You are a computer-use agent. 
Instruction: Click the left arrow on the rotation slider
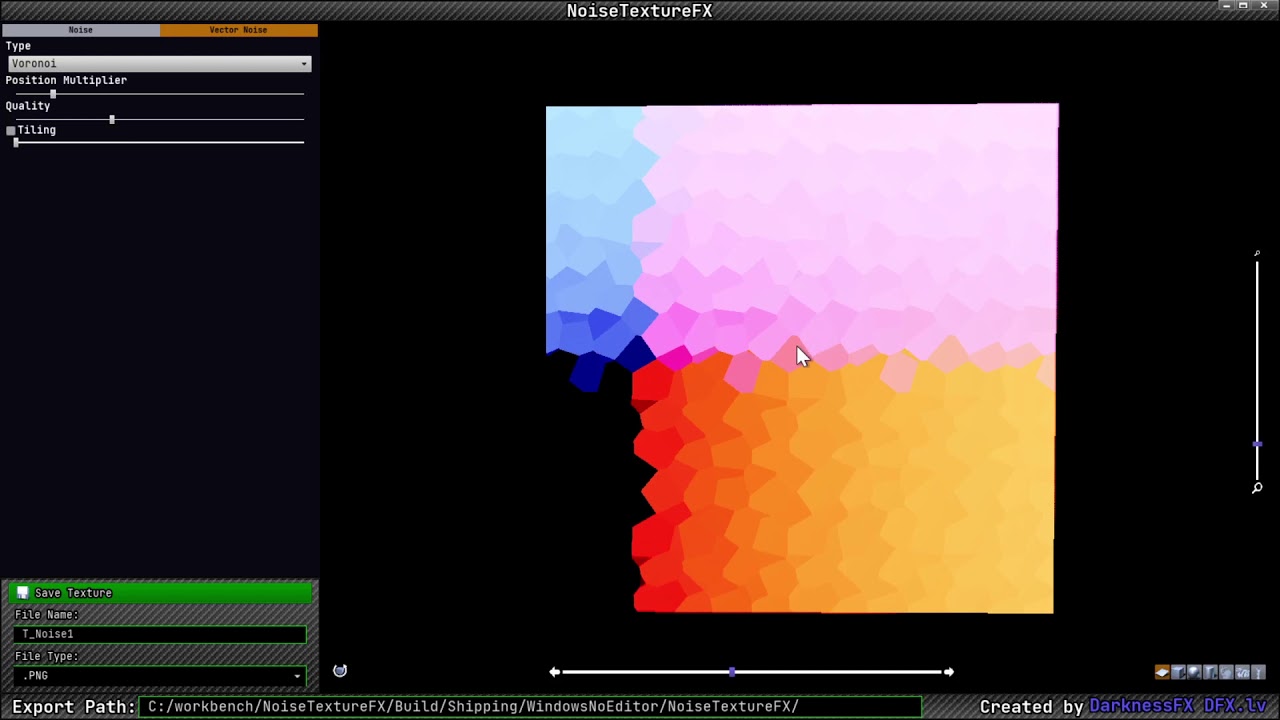point(555,672)
